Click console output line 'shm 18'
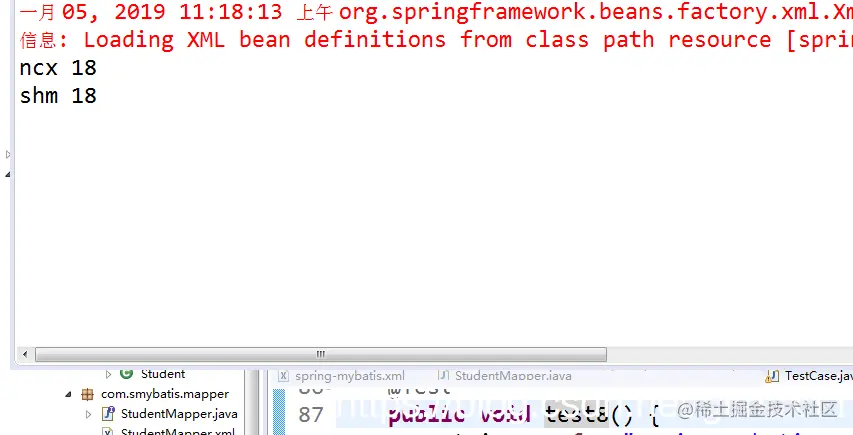The width and height of the screenshot is (853, 435). coord(58,96)
